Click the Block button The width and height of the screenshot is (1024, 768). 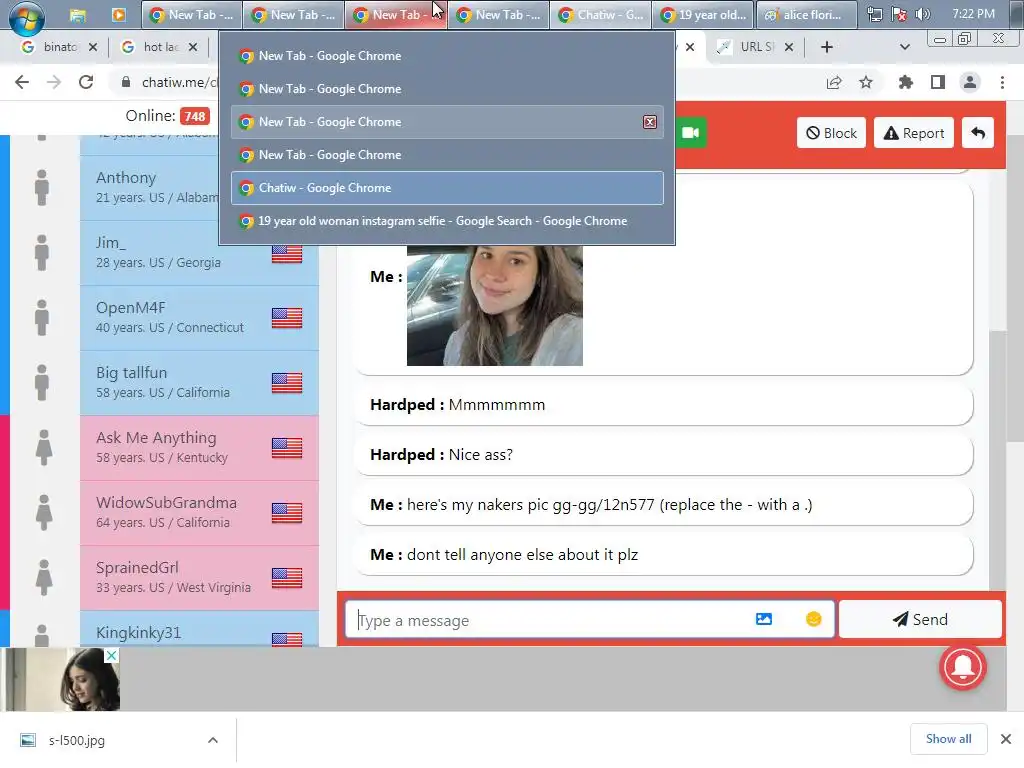pos(831,133)
